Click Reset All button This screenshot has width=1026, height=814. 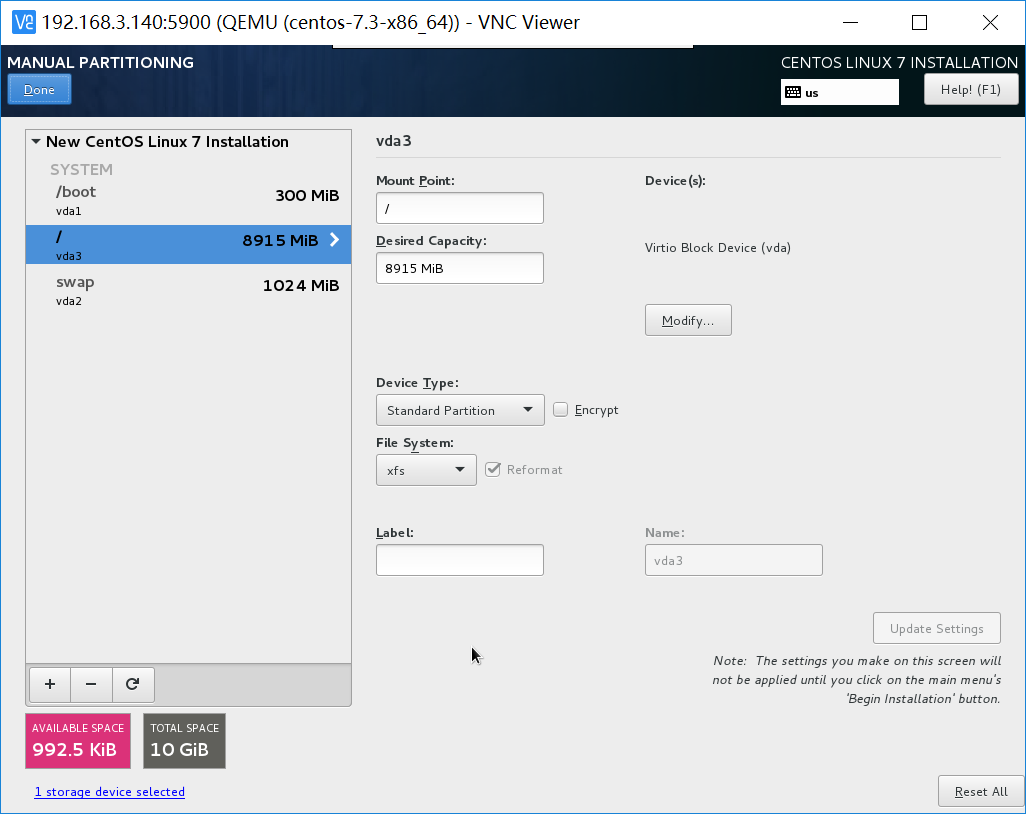point(981,792)
